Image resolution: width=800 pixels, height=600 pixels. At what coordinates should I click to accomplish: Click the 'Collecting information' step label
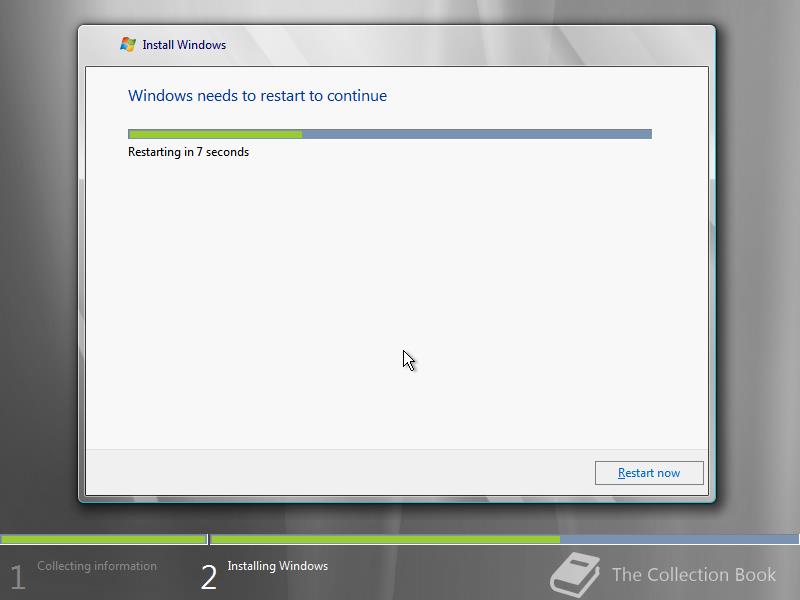tap(97, 566)
